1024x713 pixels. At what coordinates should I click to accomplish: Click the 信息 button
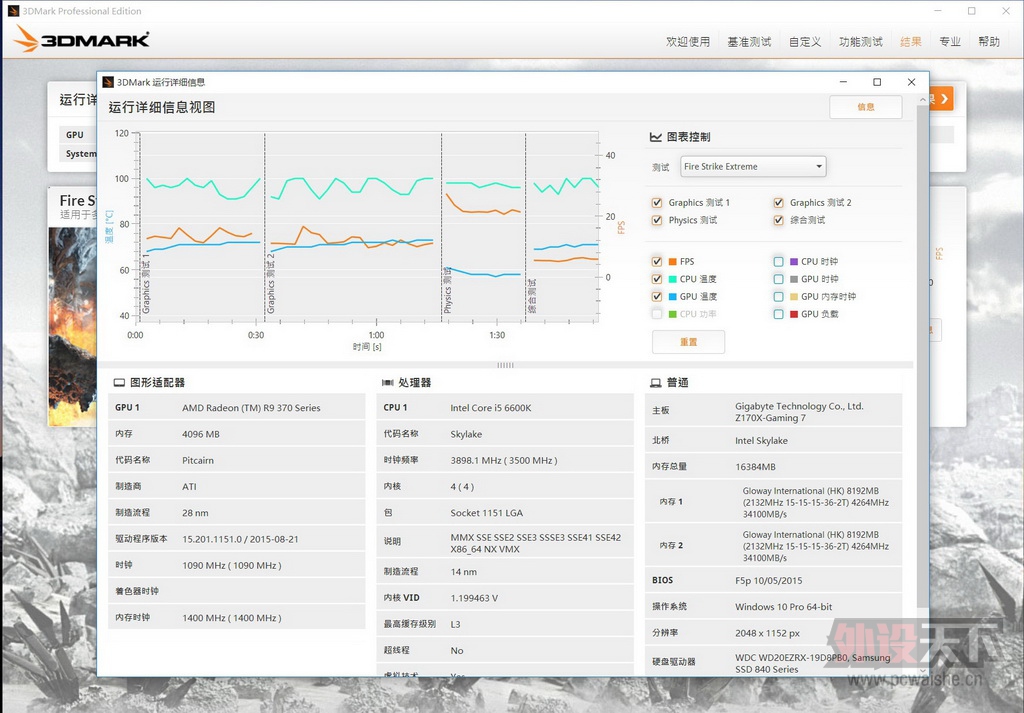(865, 107)
